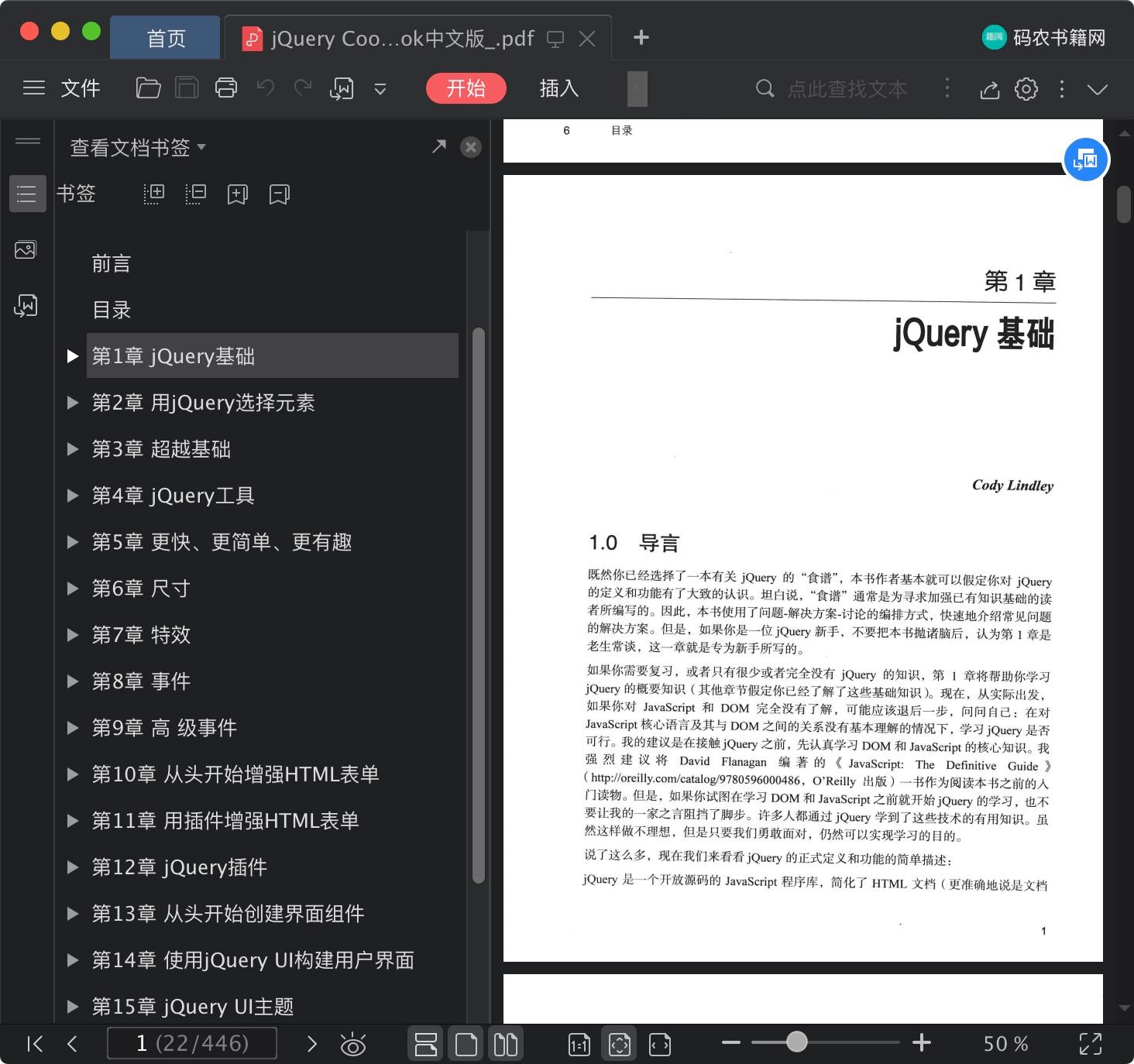This screenshot has height=1064, width=1134.
Task: Click the floating blue convert button
Action: click(1086, 160)
